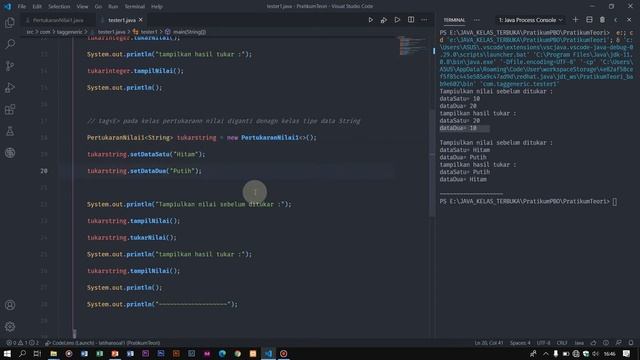This screenshot has height=360, width=640.
Task: Close the tester1.java tab
Action: pyautogui.click(x=141, y=20)
